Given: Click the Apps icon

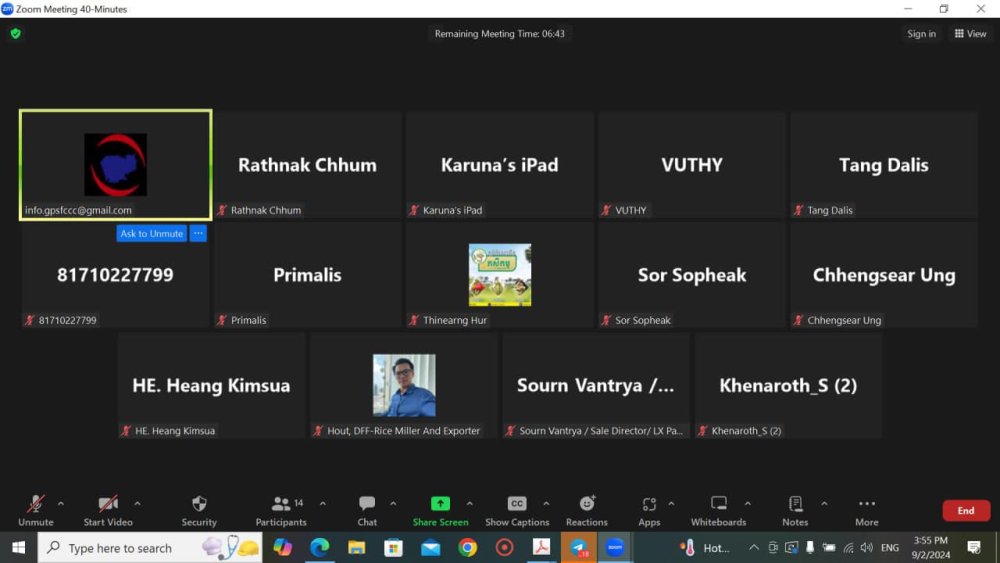Looking at the screenshot, I should 649,504.
